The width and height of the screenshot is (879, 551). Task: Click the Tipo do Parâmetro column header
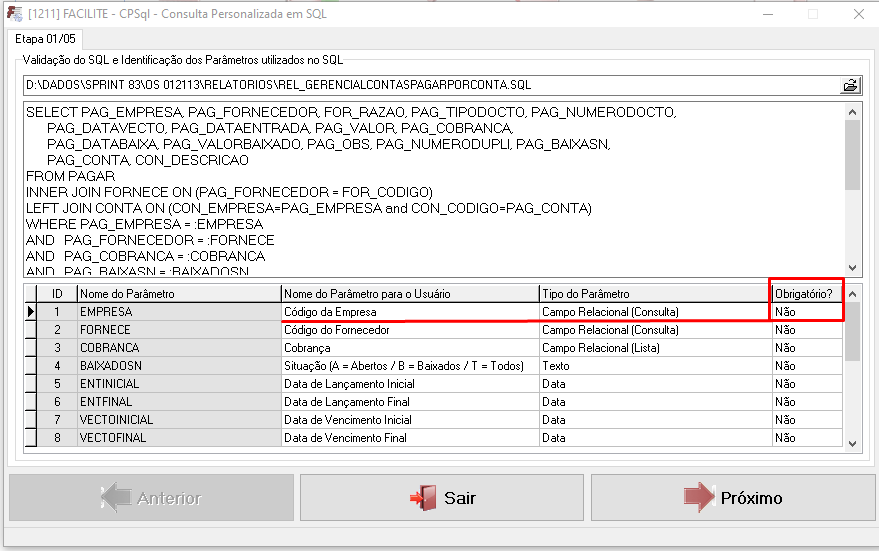(654, 294)
